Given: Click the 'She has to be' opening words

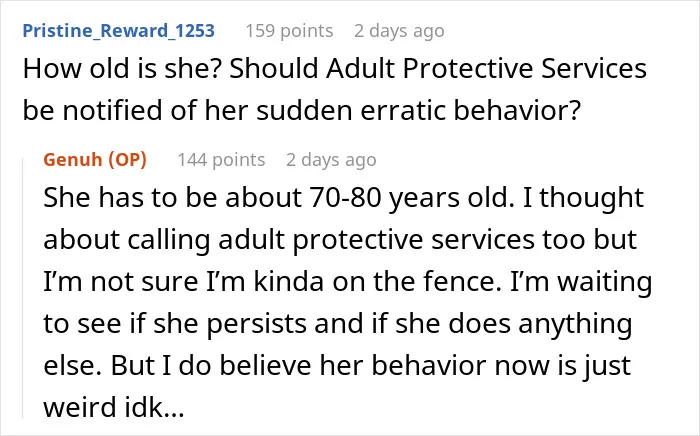Looking at the screenshot, I should [x=130, y=197].
